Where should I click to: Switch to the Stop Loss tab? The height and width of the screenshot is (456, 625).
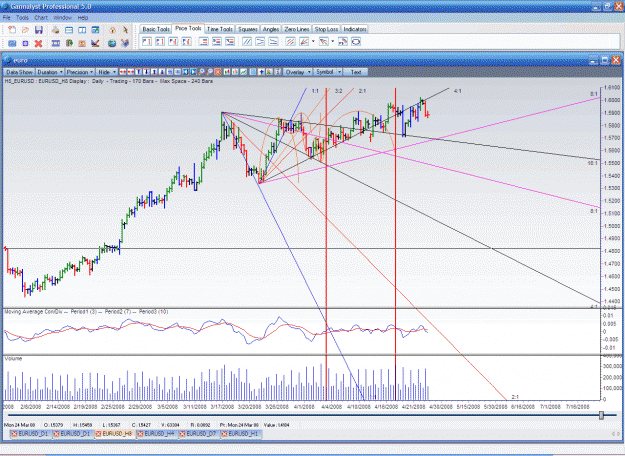point(326,29)
